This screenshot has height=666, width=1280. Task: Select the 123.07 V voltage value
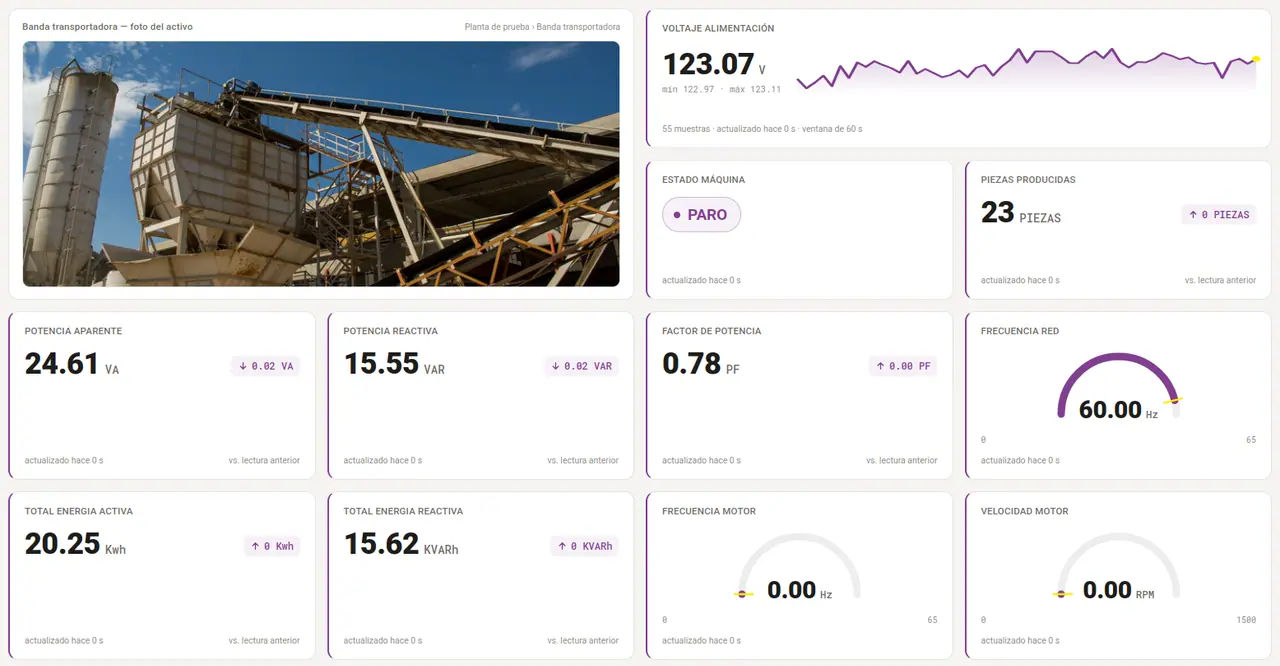[714, 65]
